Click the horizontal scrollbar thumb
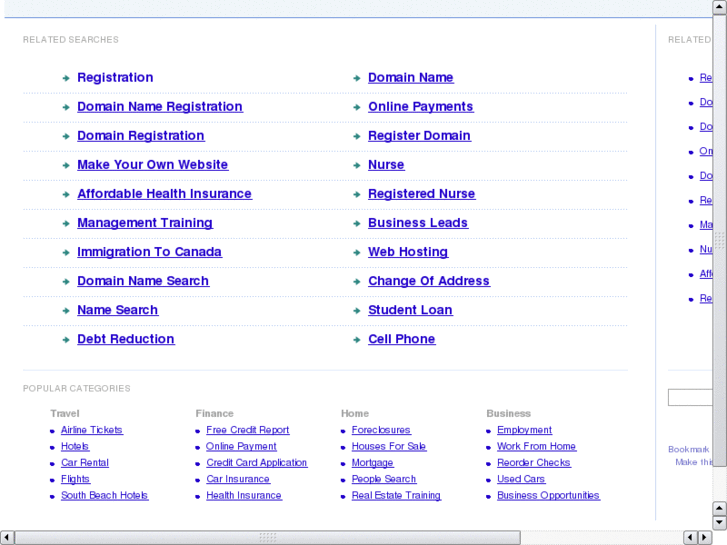Screen dimensions: 727x545 click(268, 538)
